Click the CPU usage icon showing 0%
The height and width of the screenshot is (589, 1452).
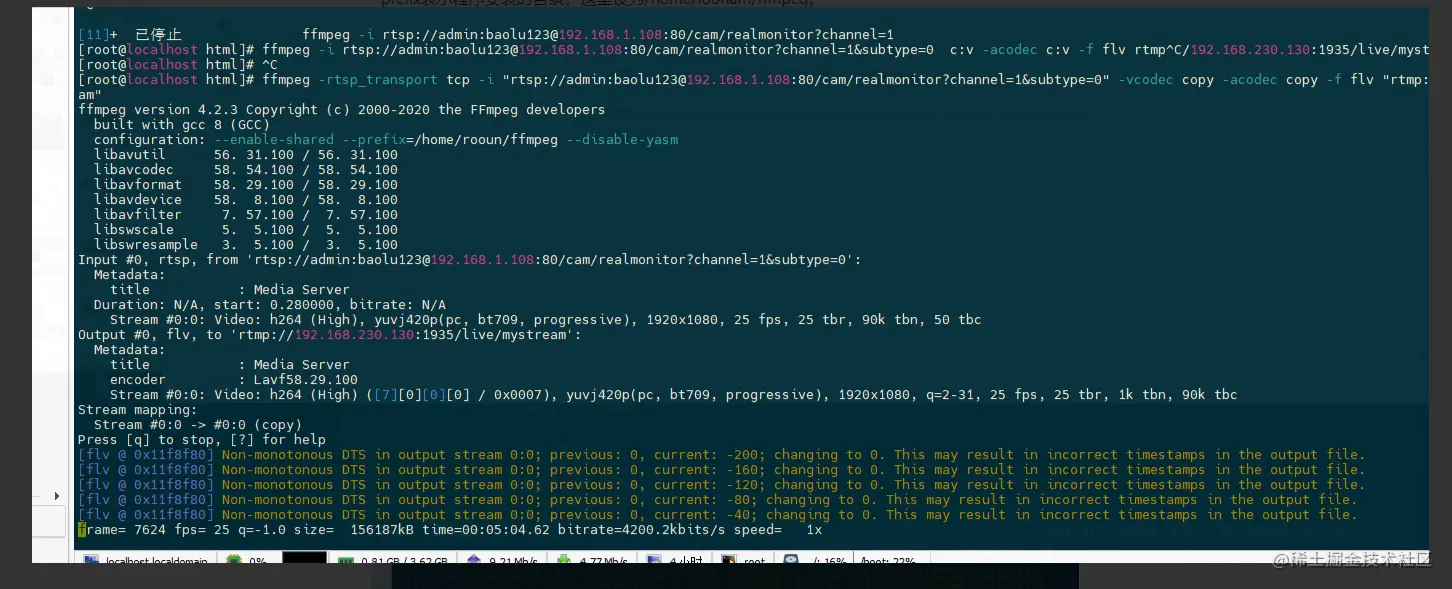(232, 561)
